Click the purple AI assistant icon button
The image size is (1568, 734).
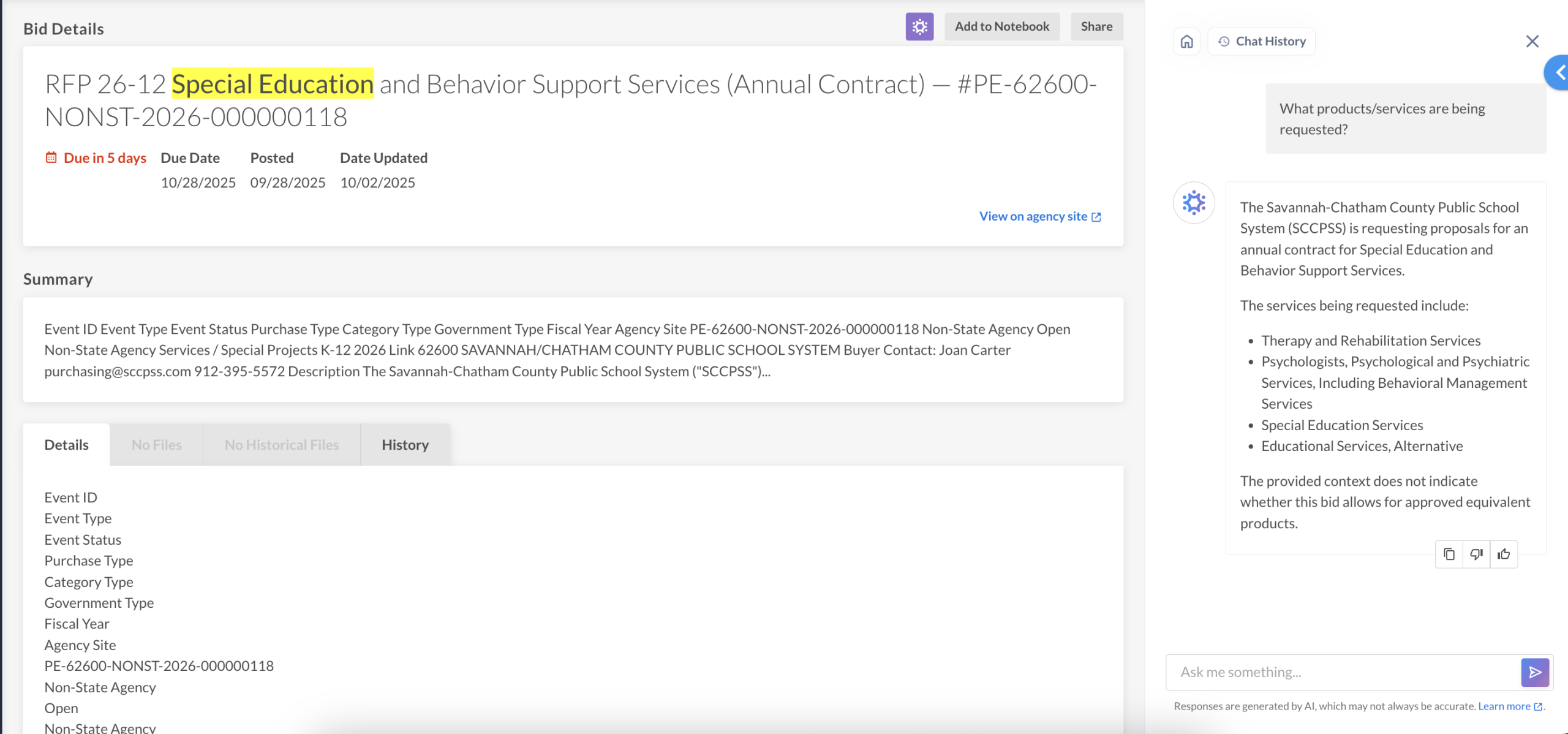click(x=919, y=26)
